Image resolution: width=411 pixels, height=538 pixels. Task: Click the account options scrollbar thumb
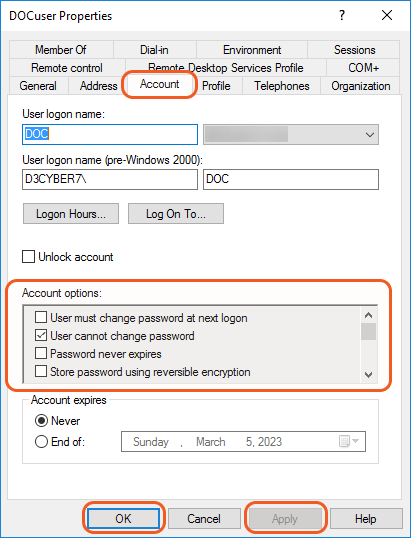(x=368, y=331)
